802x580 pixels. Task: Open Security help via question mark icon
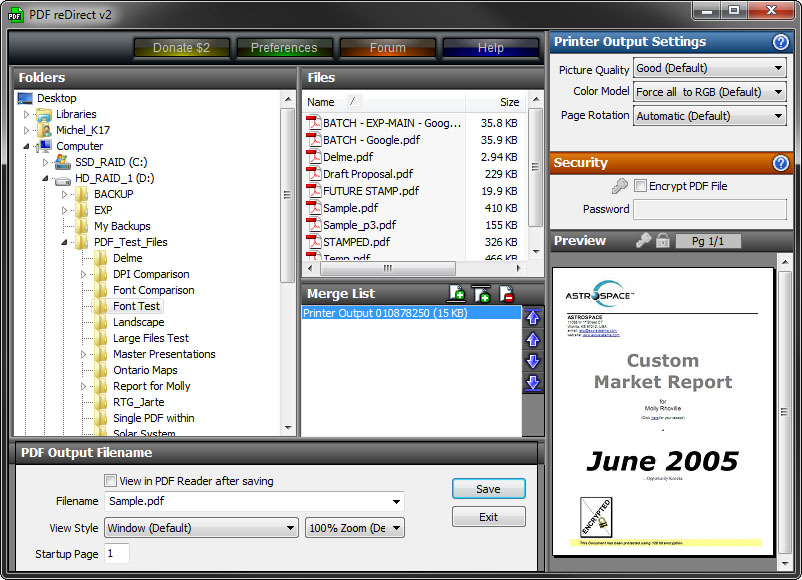pos(782,162)
